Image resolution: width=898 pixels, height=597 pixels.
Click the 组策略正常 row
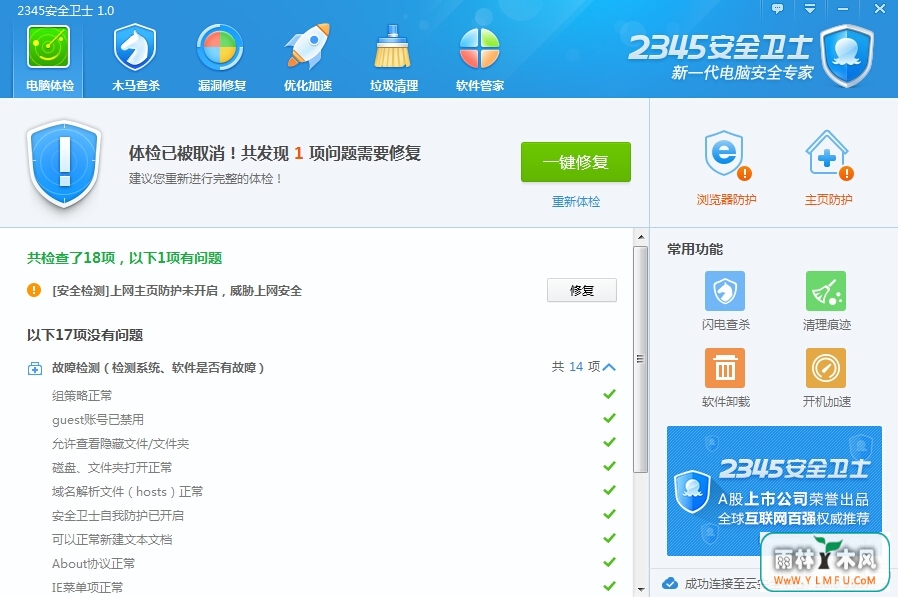[334, 395]
